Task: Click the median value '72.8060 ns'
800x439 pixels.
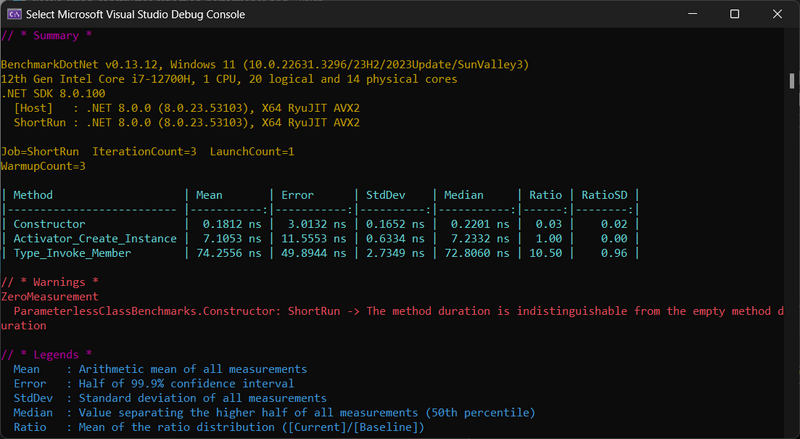Action: 477,253
